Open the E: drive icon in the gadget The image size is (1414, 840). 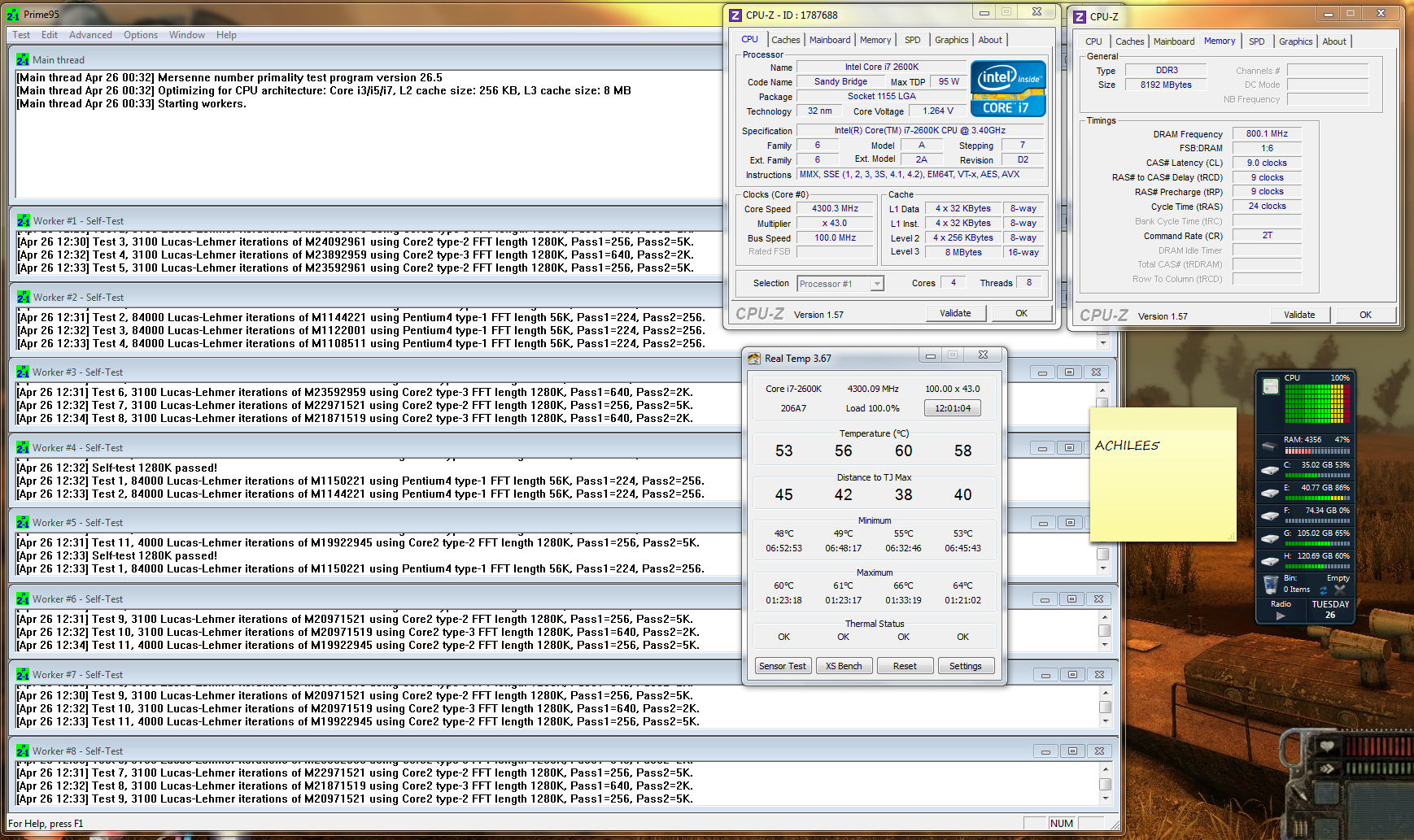pyautogui.click(x=1269, y=493)
